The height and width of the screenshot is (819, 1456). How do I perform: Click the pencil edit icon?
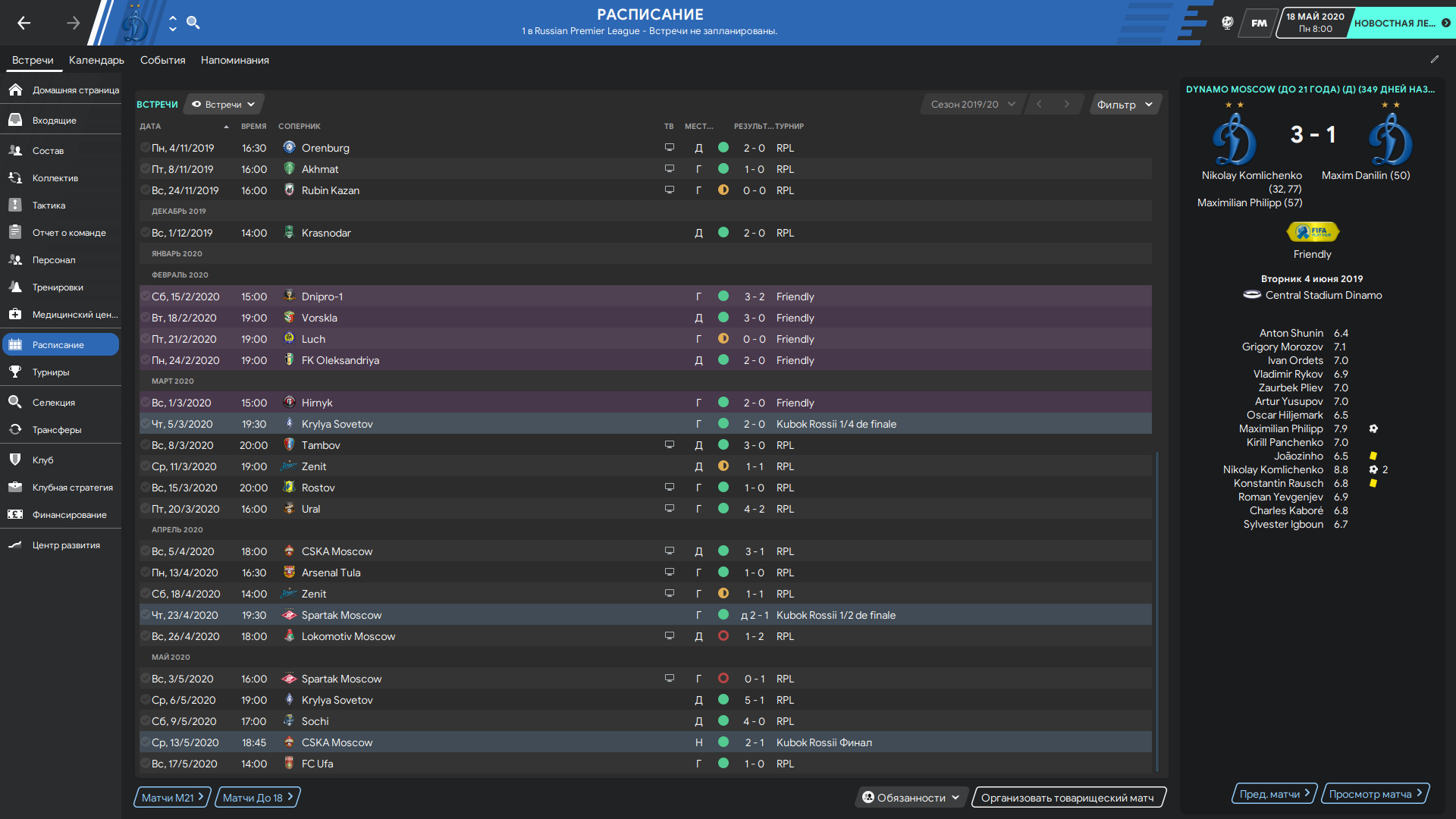(1435, 59)
